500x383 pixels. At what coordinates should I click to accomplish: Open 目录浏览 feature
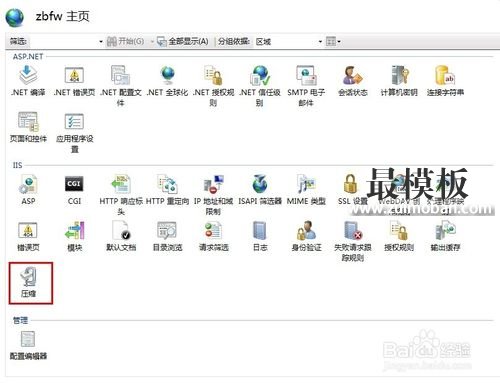(x=167, y=236)
